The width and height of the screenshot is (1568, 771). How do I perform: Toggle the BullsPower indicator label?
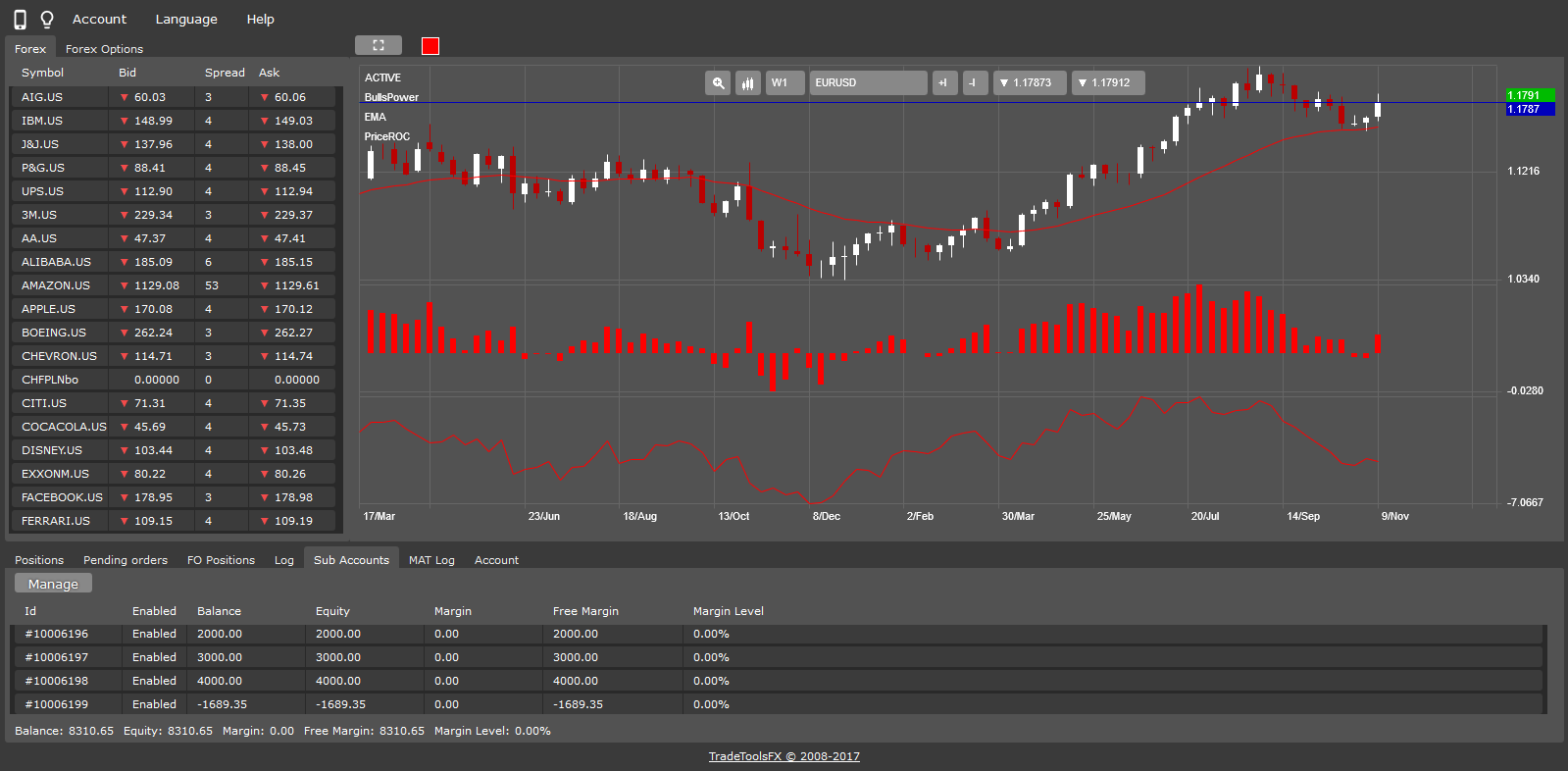click(391, 97)
